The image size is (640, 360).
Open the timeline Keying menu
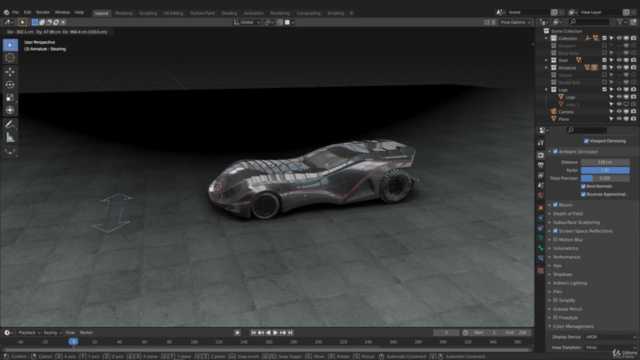click(52, 333)
